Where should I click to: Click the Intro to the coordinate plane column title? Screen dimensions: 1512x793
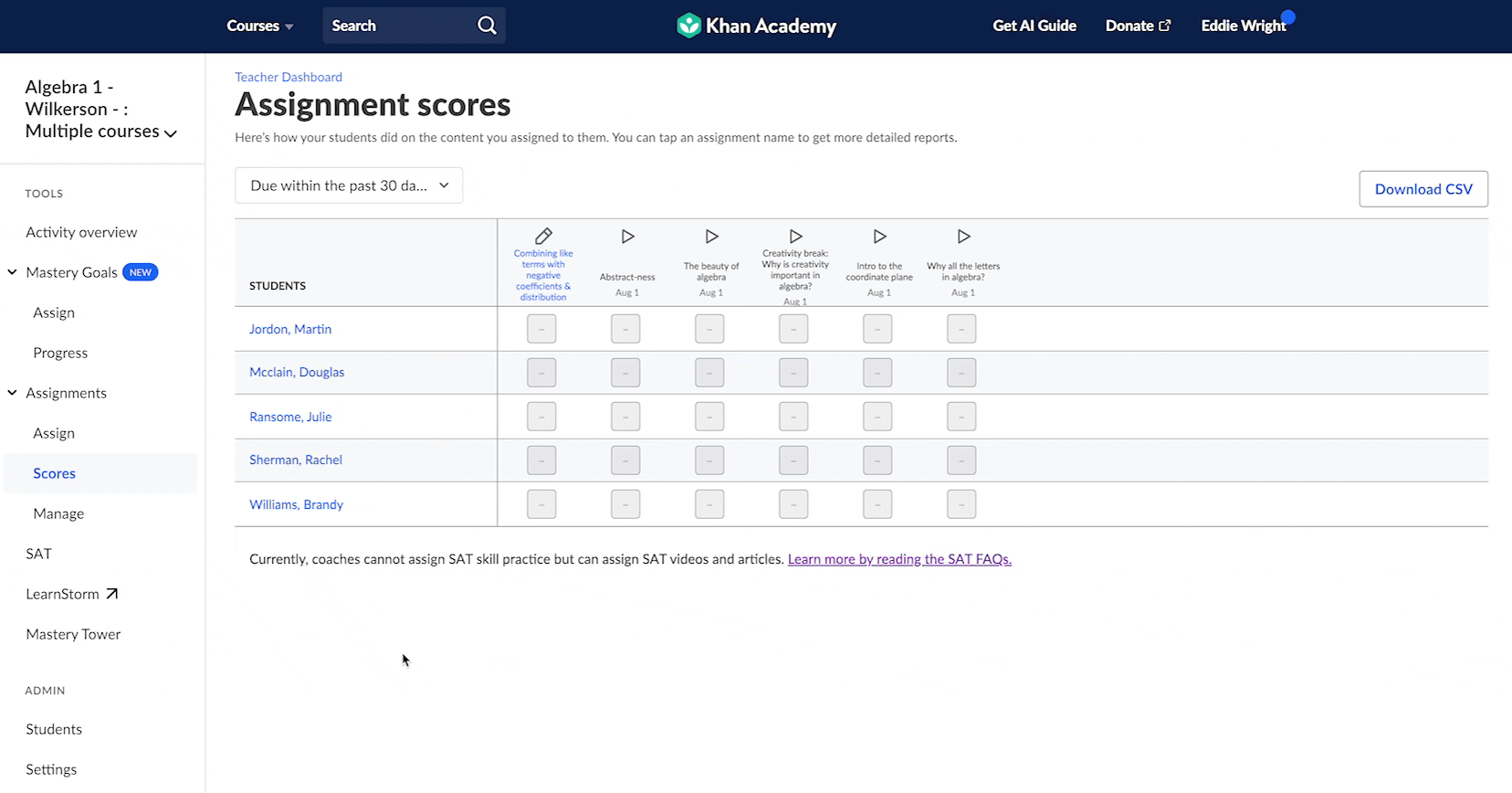pyautogui.click(x=879, y=271)
